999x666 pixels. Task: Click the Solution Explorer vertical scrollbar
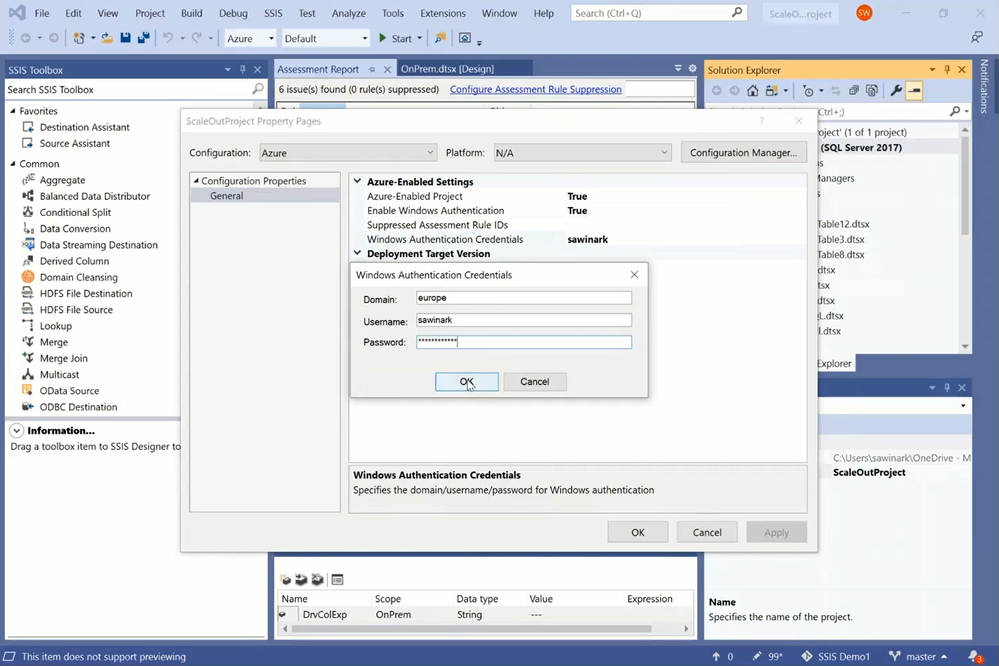(965, 185)
